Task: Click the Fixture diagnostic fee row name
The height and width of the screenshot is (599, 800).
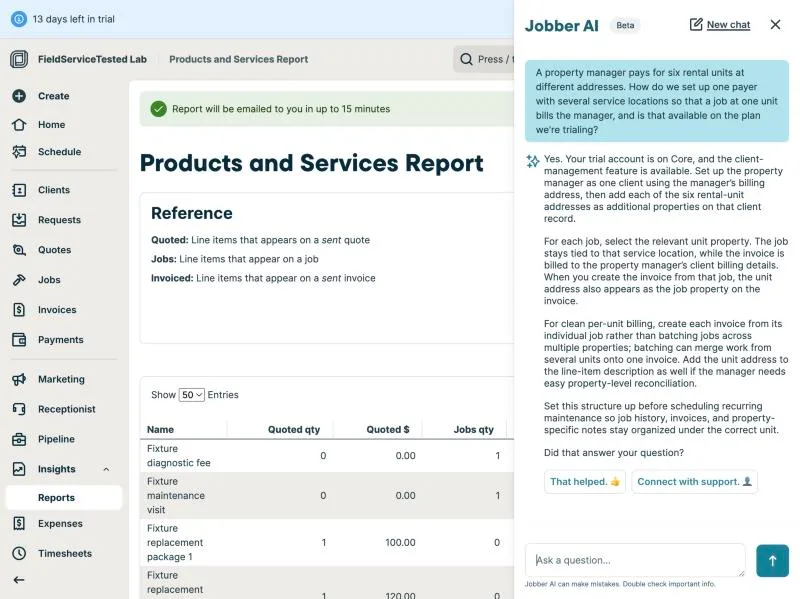Action: pyautogui.click(x=179, y=456)
